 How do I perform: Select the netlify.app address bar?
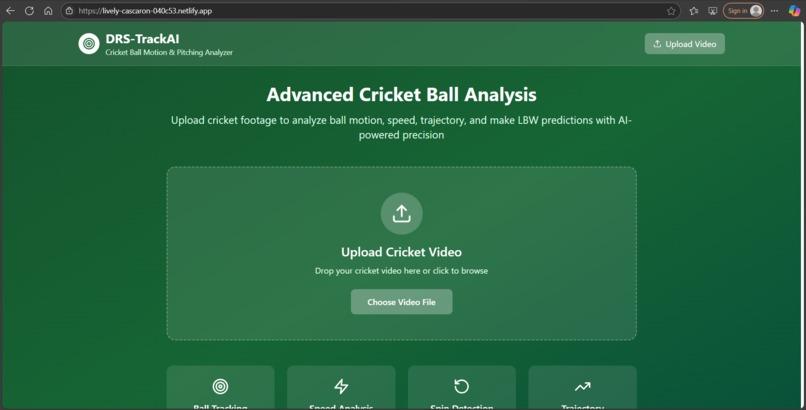click(x=370, y=11)
